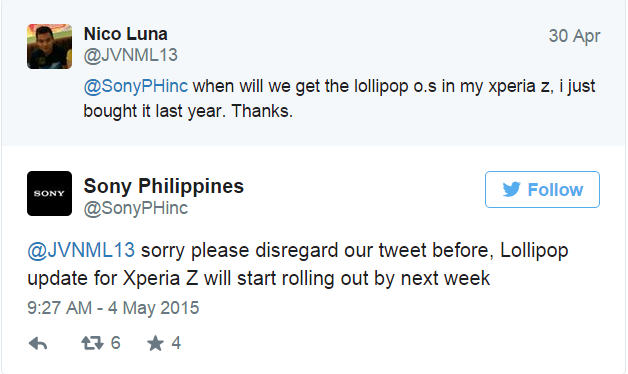The height and width of the screenshot is (374, 628).
Task: Click @SonyPHinc mention in Nico's tweet
Action: (135, 86)
